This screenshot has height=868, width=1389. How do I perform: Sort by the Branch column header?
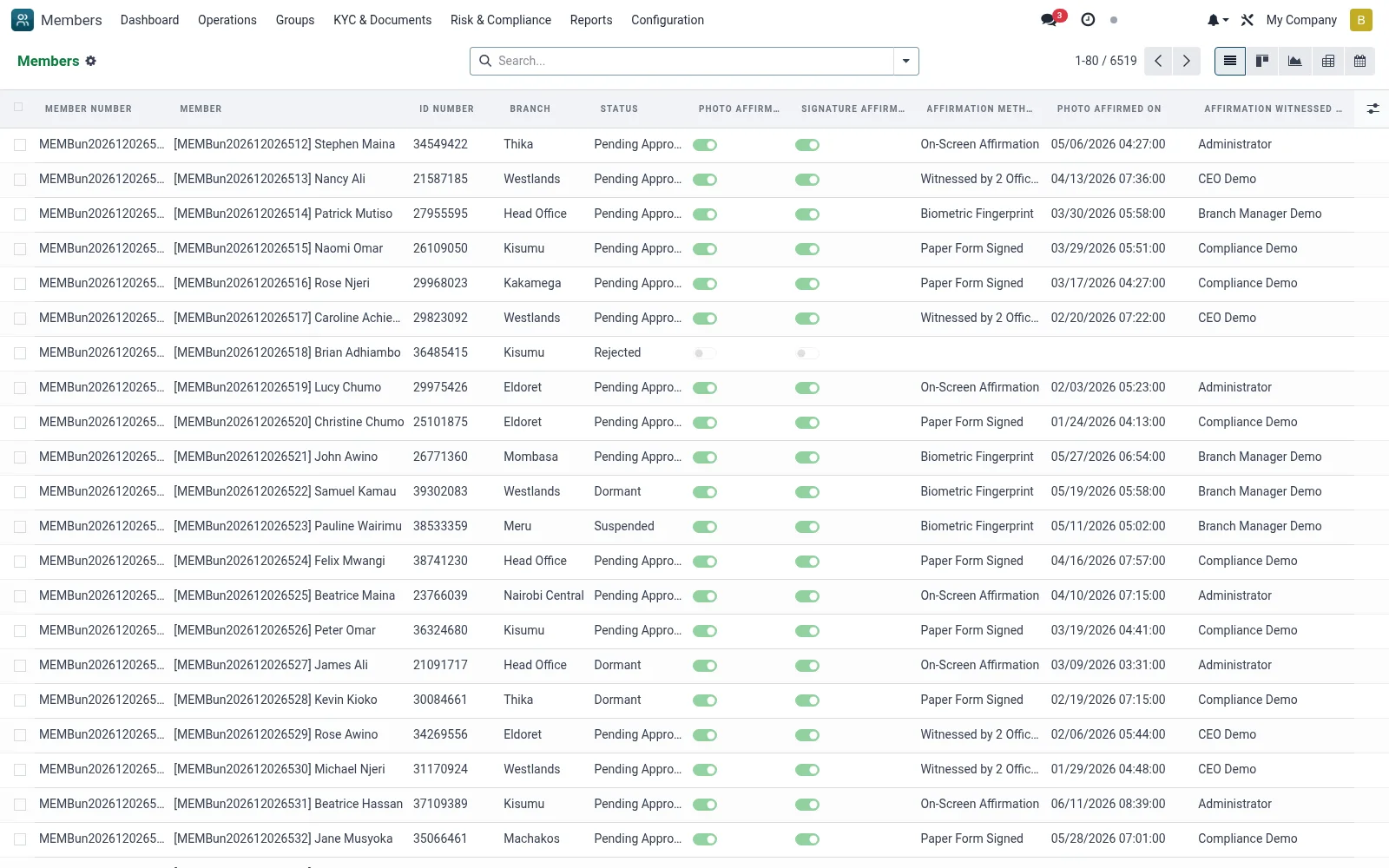530,109
